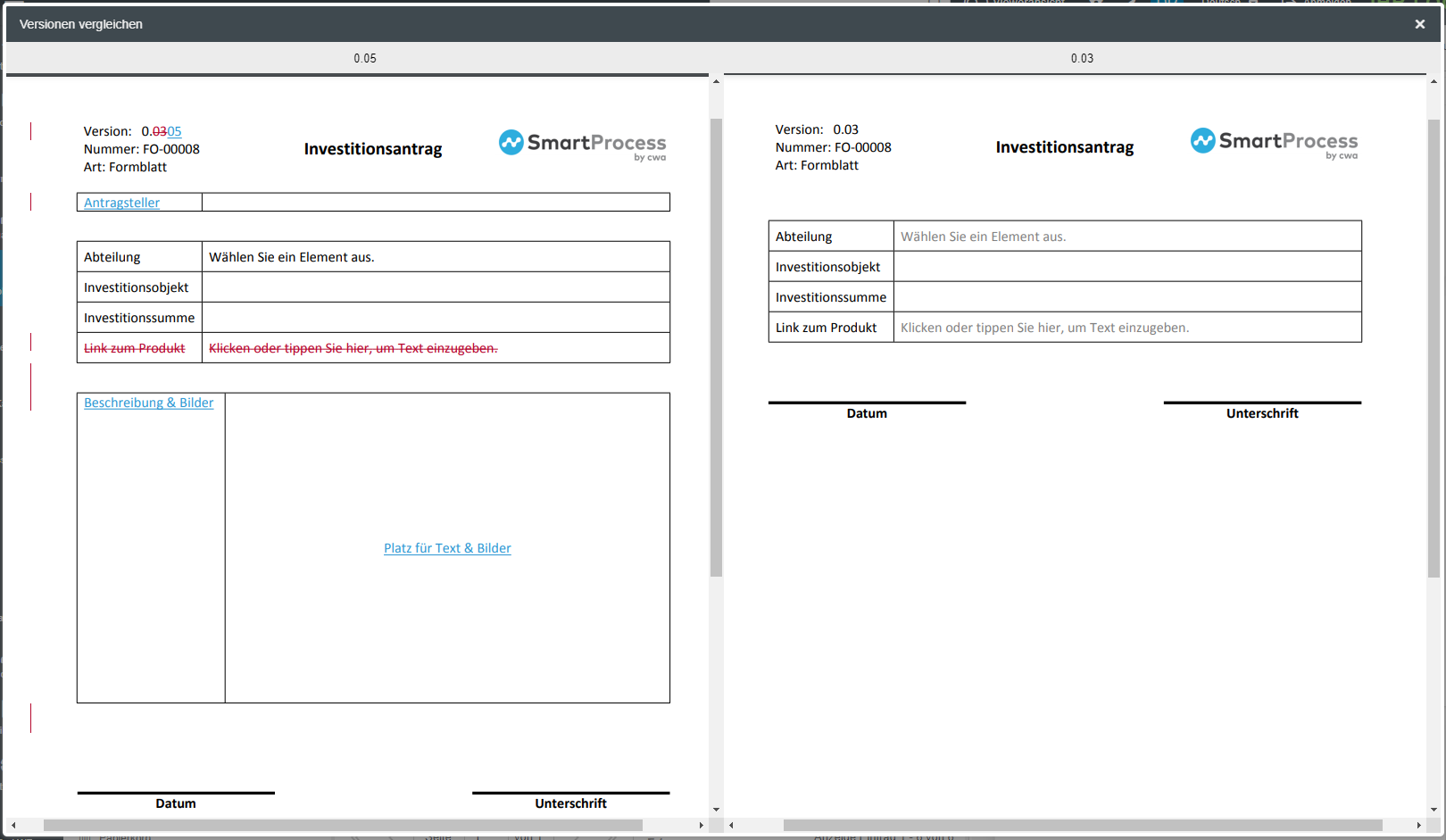This screenshot has height=840, width=1446.
Task: Click Version: 0.03 in the right document
Action: tap(817, 129)
